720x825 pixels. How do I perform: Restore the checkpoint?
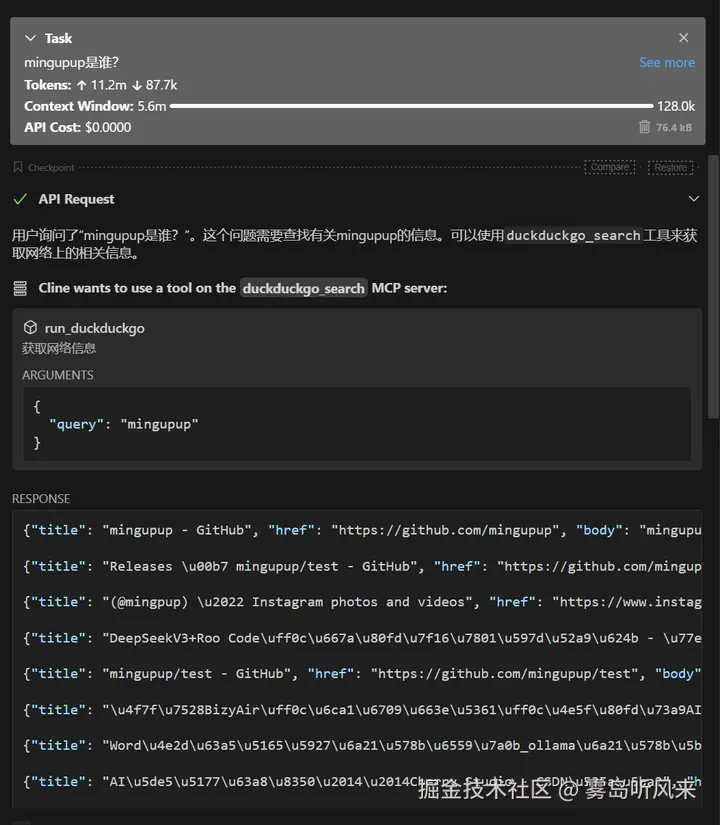point(670,167)
